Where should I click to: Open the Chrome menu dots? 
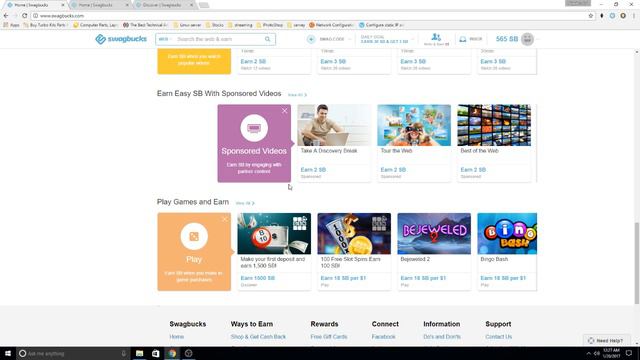pyautogui.click(x=634, y=16)
